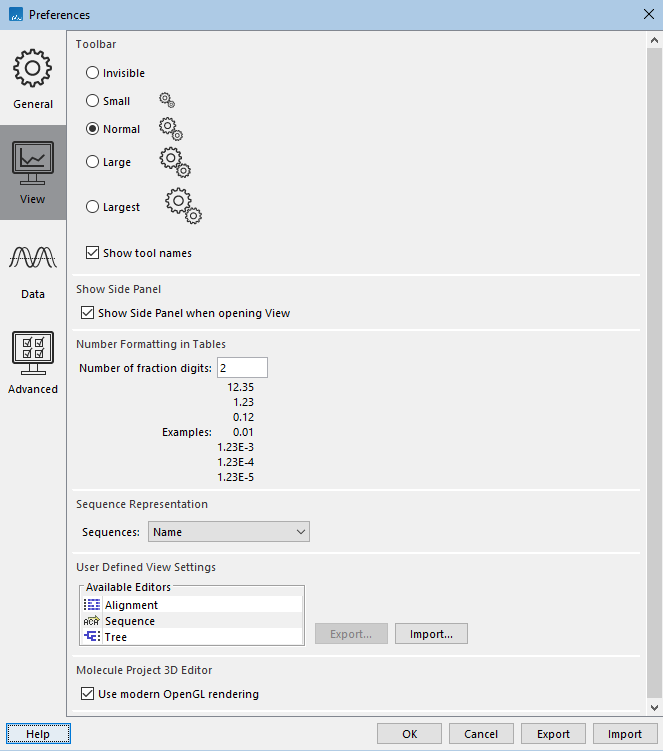
Task: Open the General preferences gear icon
Action: (x=33, y=69)
